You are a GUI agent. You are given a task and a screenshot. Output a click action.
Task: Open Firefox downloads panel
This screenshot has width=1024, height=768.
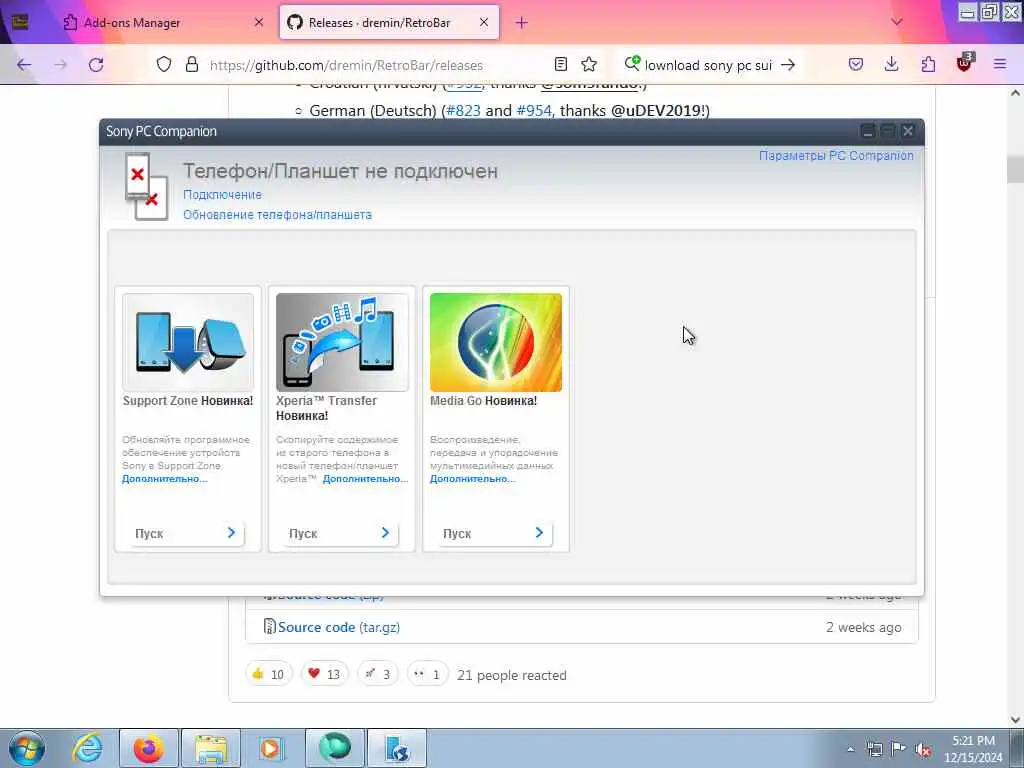click(891, 64)
